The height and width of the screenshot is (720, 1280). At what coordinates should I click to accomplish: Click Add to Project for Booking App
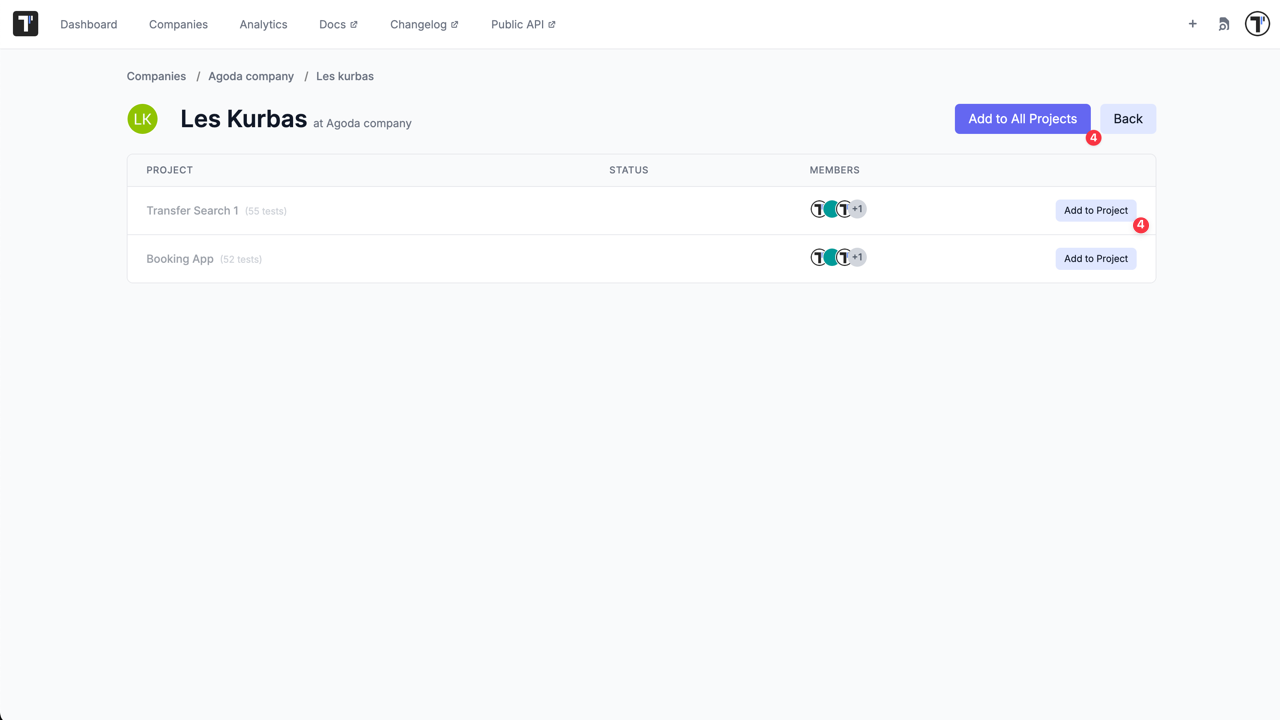1095,258
